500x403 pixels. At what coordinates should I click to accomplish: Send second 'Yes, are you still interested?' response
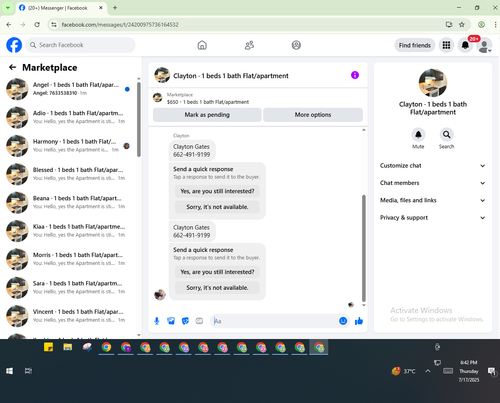pyautogui.click(x=217, y=272)
